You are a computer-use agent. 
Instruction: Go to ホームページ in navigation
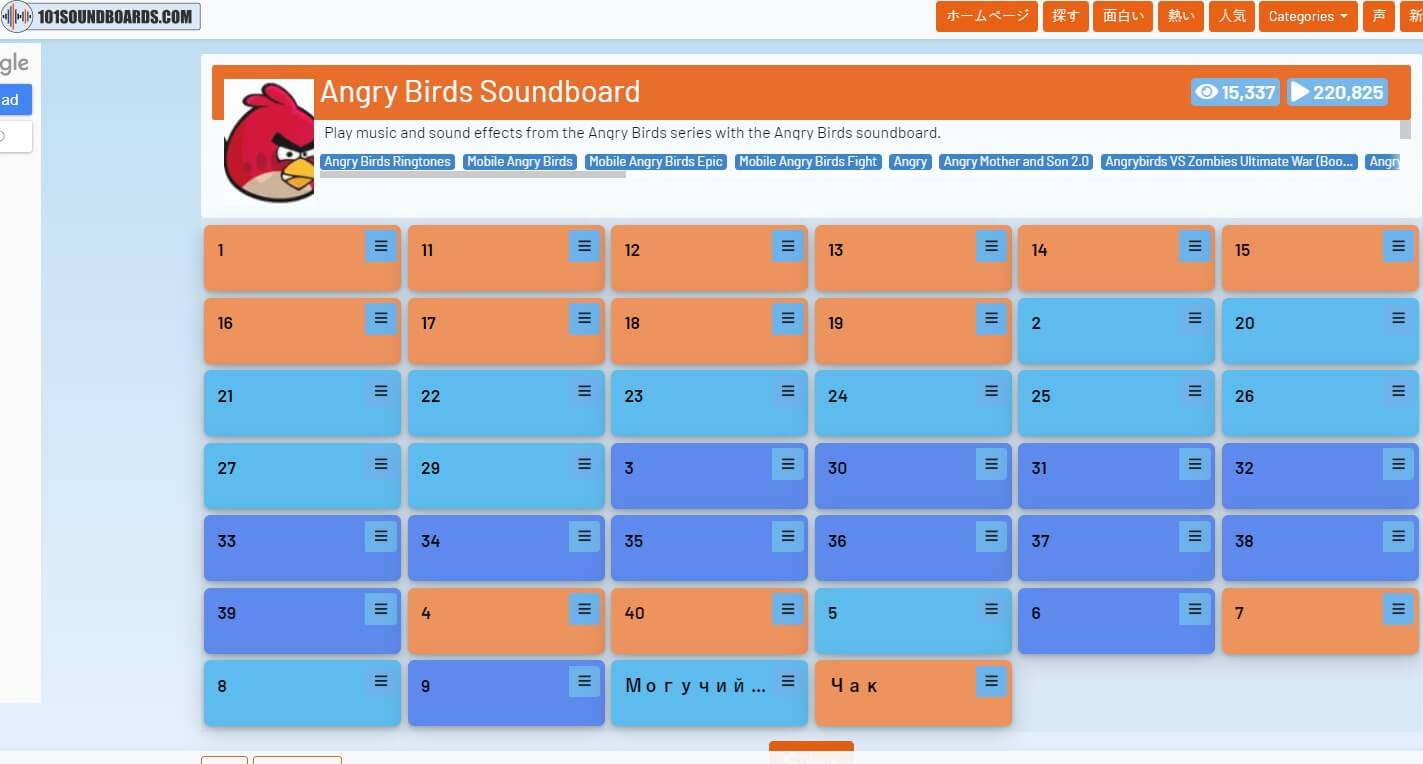(987, 16)
